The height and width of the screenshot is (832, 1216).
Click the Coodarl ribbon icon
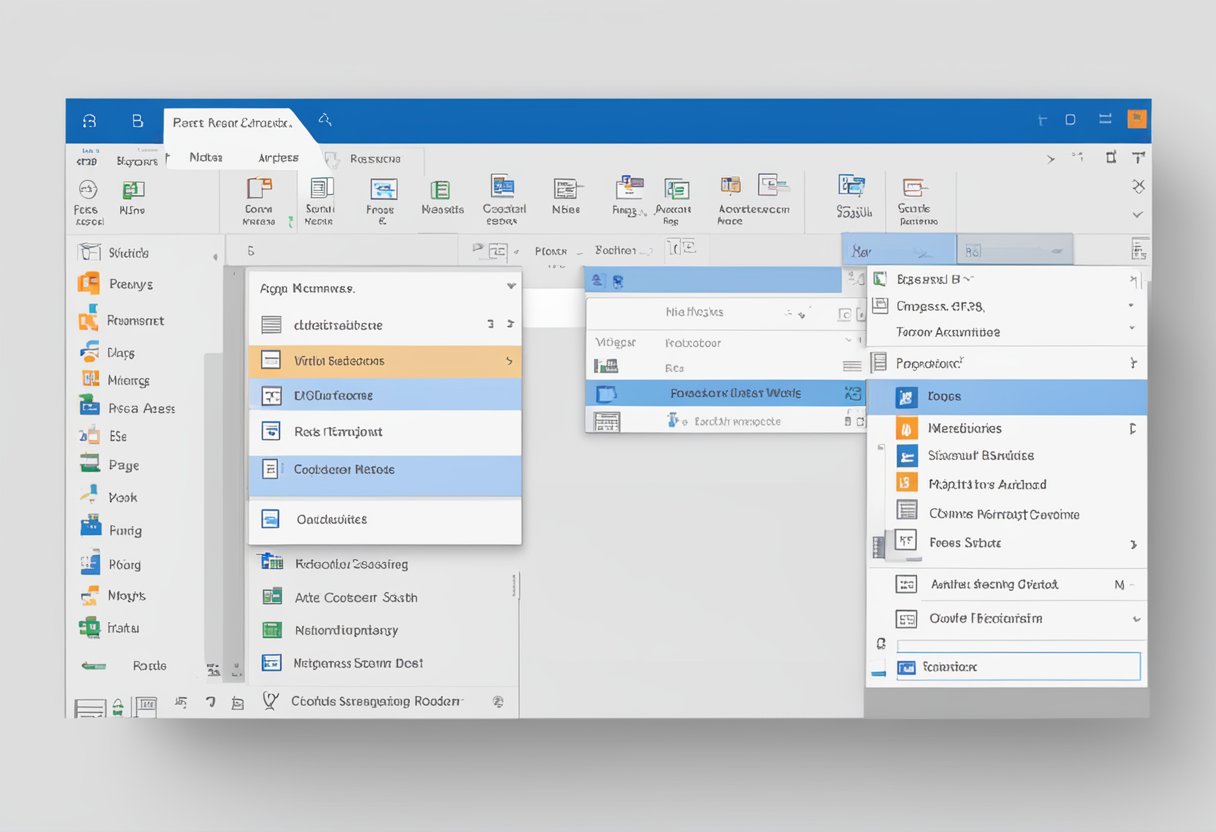[502, 187]
